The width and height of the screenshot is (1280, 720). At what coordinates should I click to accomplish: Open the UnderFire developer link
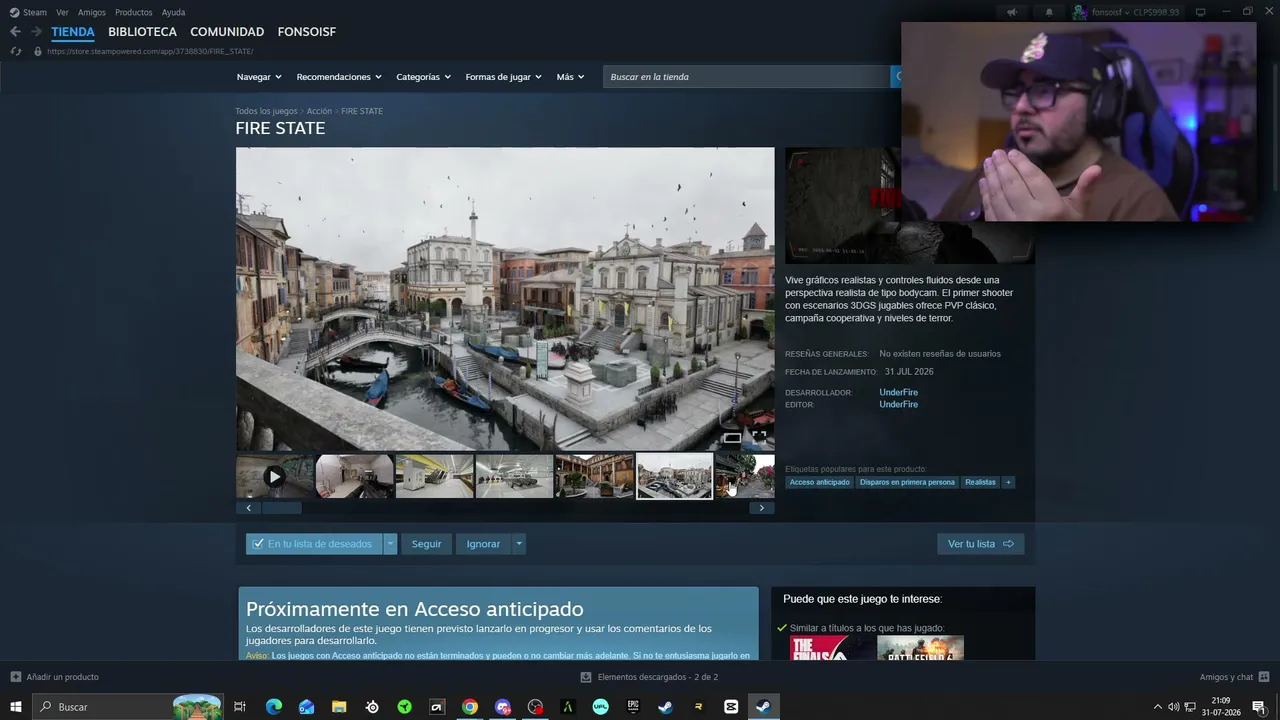point(898,392)
